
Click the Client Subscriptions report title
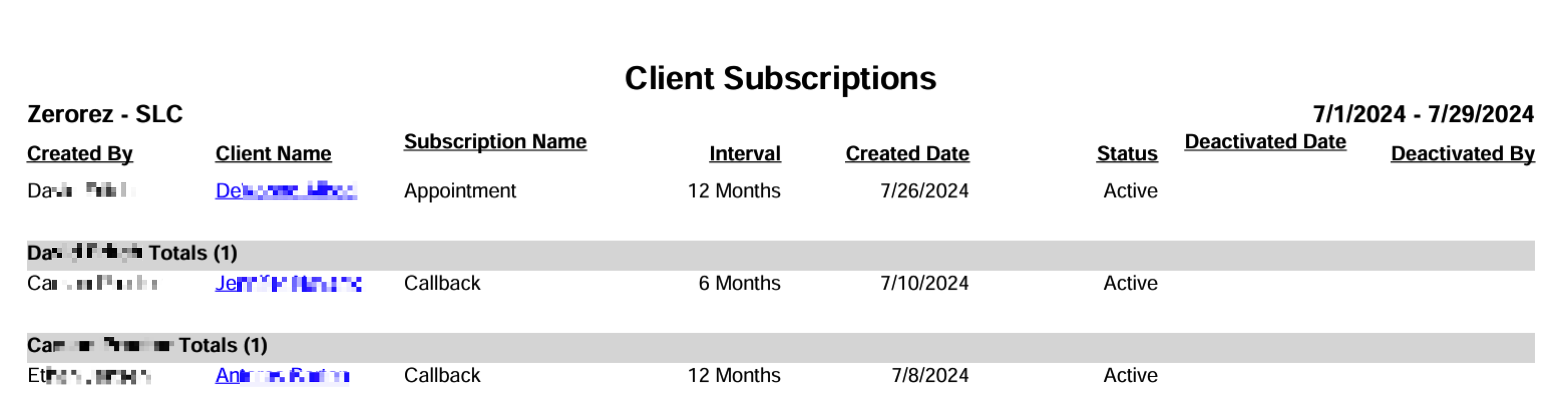(x=780, y=79)
